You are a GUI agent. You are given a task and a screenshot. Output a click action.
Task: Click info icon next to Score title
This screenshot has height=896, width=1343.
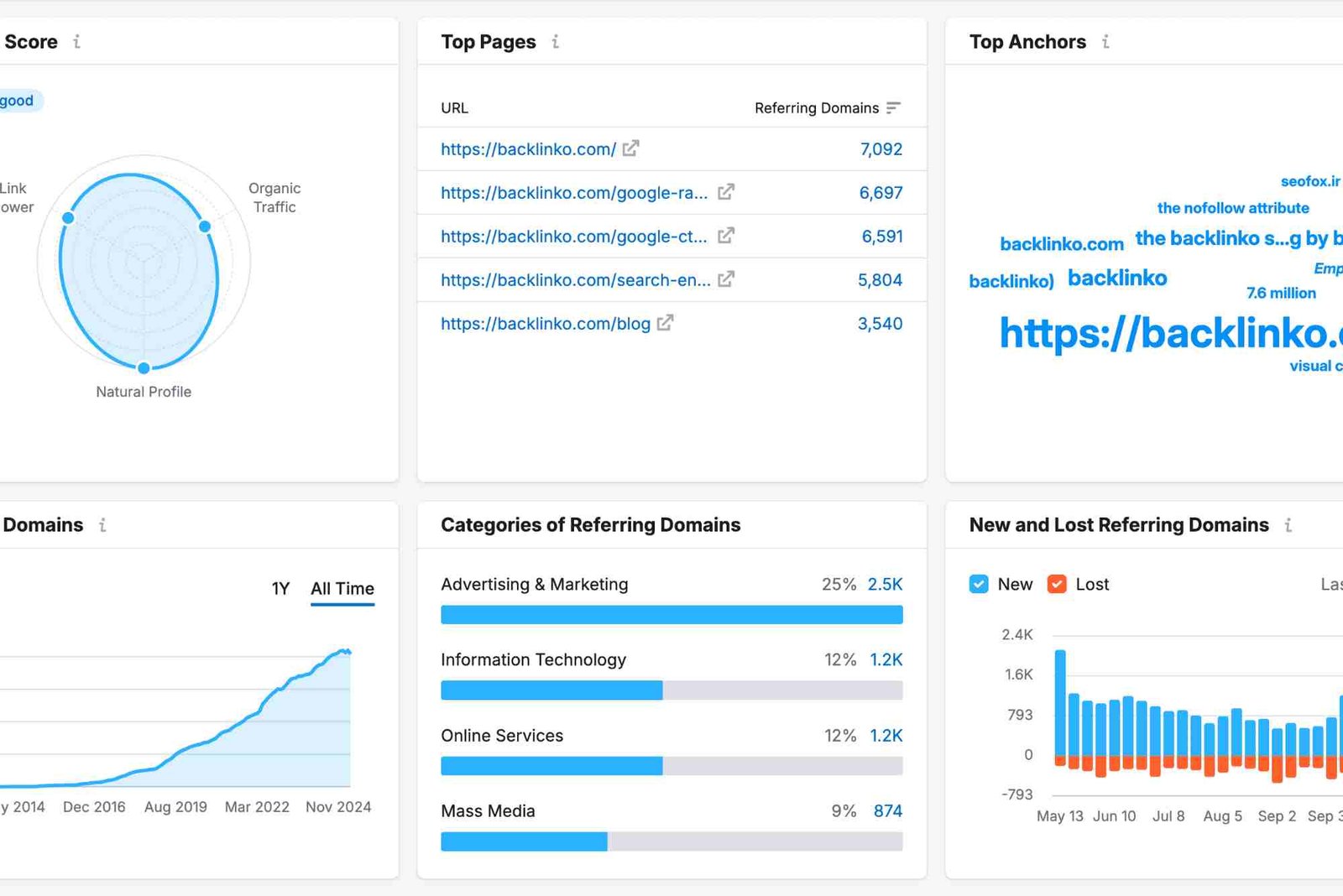pyautogui.click(x=76, y=42)
